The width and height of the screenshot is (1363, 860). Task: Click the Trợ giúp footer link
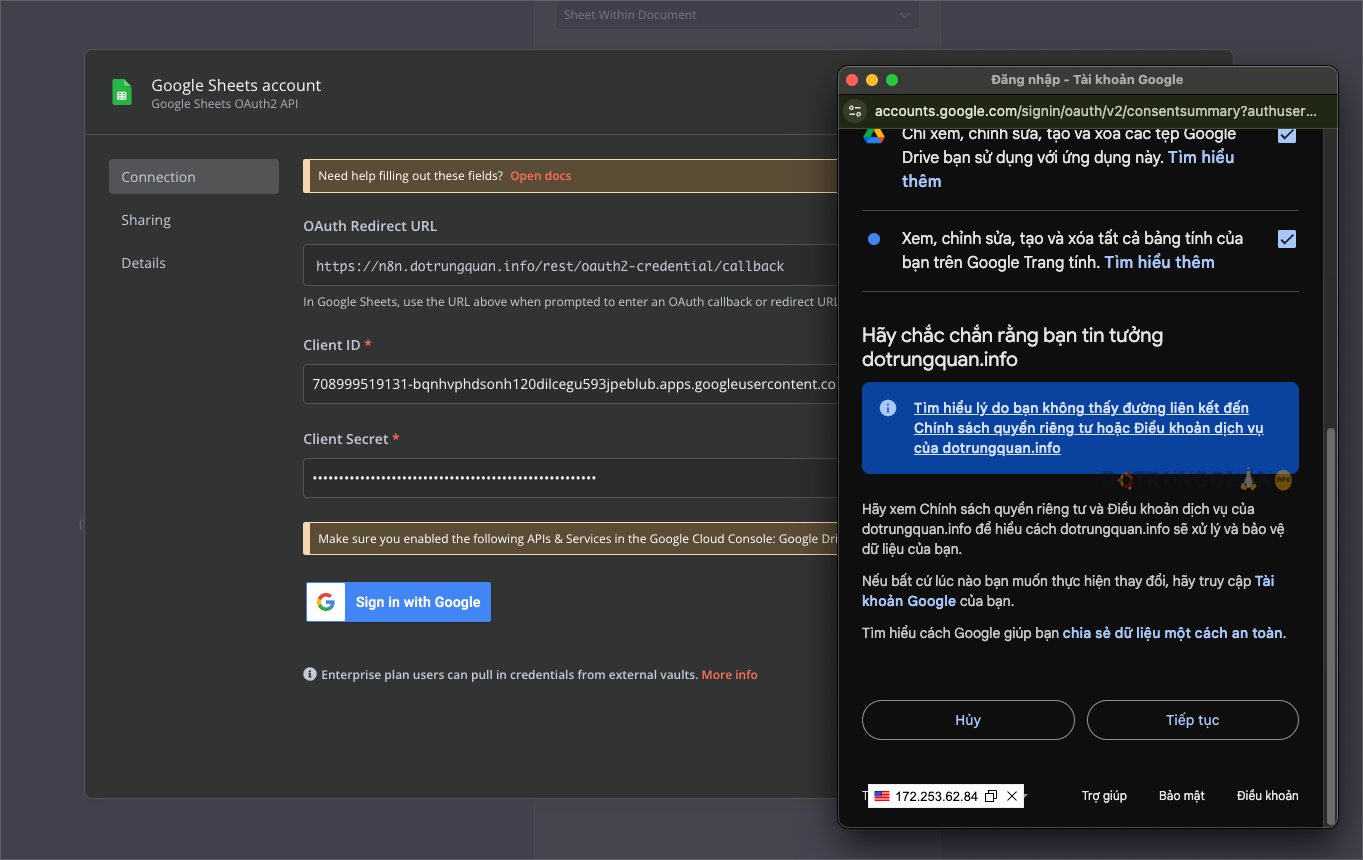pos(1104,796)
